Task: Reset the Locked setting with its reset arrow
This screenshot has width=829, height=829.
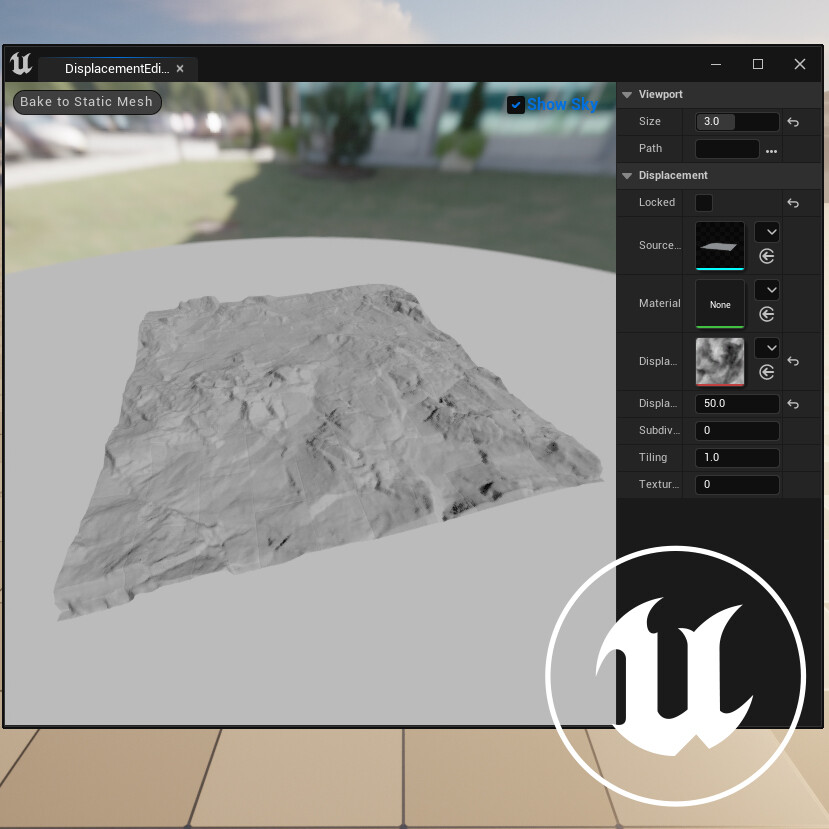Action: click(x=793, y=202)
